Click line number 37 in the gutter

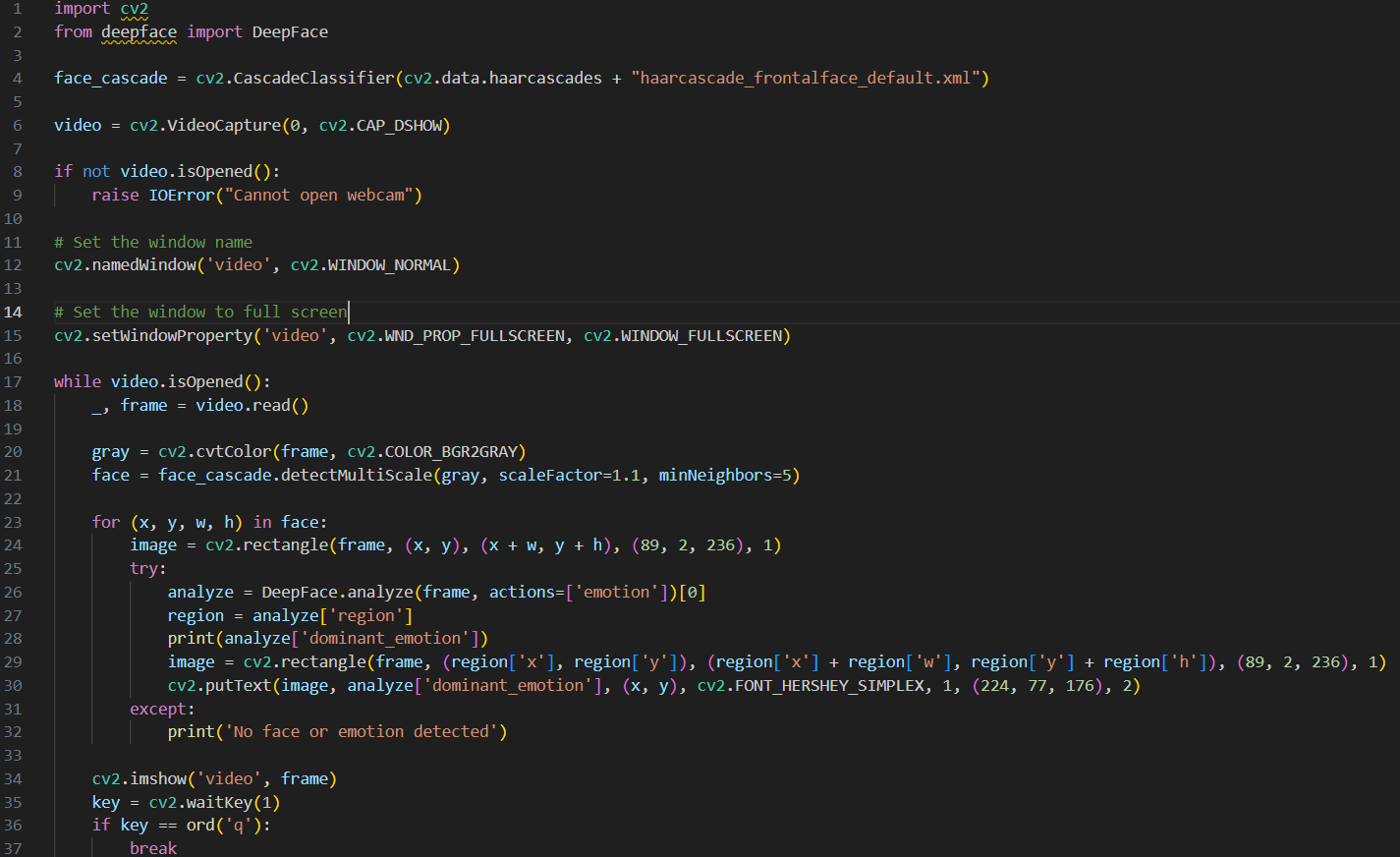[x=13, y=847]
